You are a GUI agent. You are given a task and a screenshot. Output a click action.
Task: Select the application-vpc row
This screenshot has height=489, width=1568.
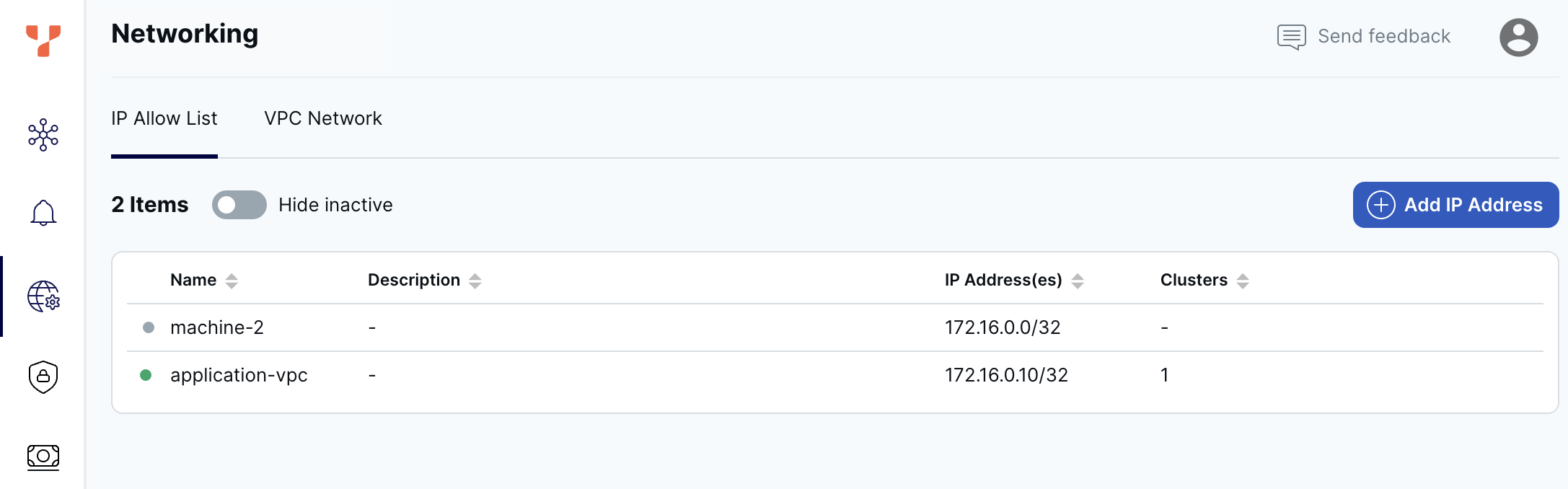(x=239, y=375)
